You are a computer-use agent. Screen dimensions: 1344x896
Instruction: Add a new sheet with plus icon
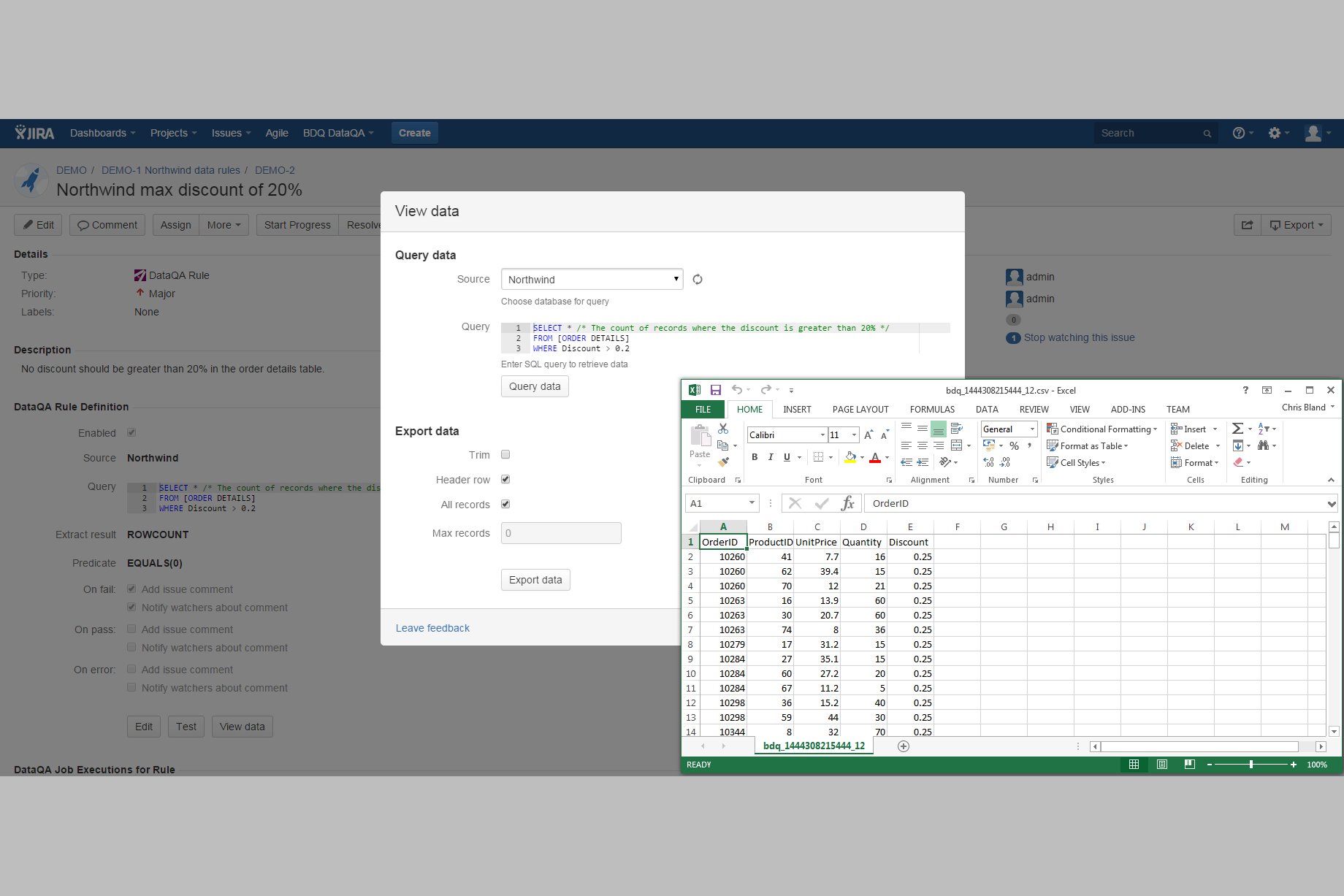(x=904, y=746)
